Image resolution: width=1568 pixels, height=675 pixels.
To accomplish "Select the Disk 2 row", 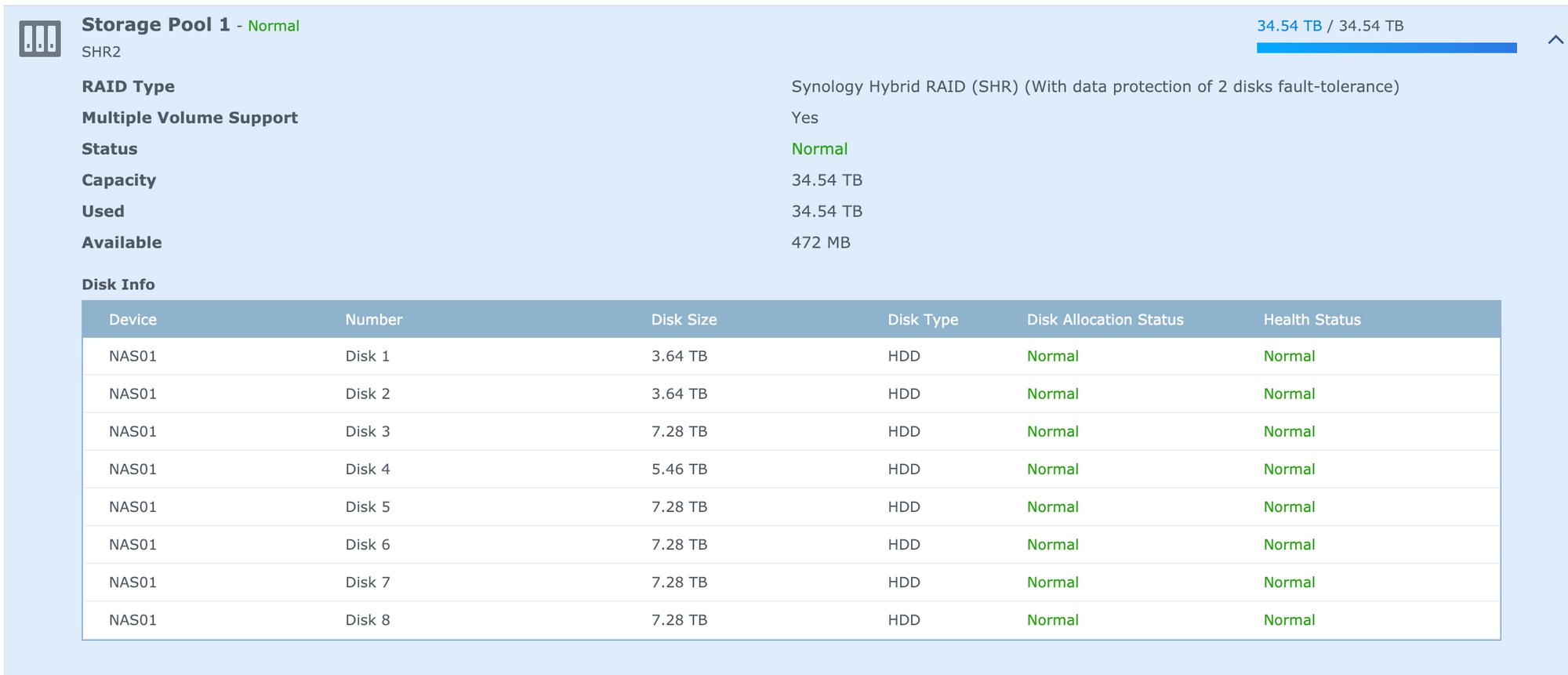I will (x=791, y=394).
